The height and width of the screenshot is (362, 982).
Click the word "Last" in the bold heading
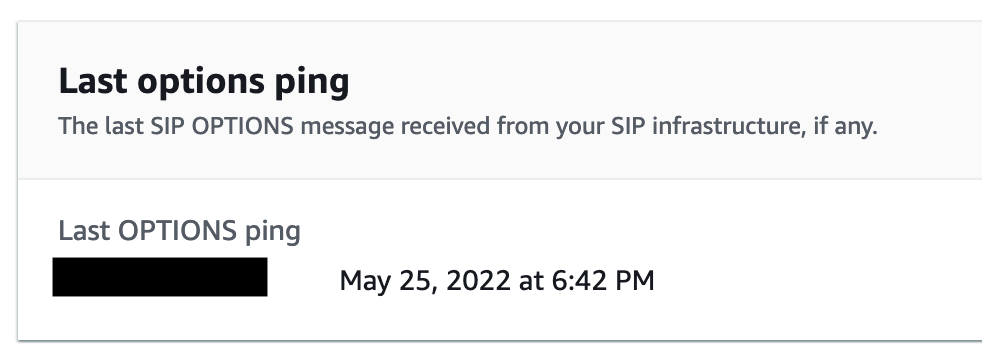(x=93, y=81)
